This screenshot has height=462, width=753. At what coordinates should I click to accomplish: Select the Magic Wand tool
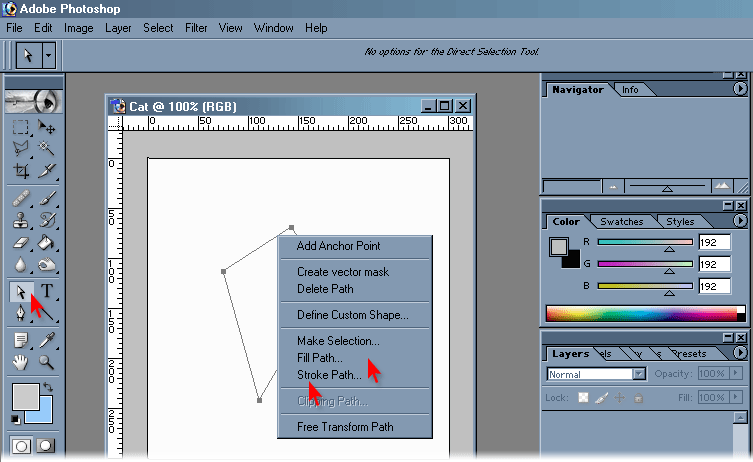click(47, 148)
